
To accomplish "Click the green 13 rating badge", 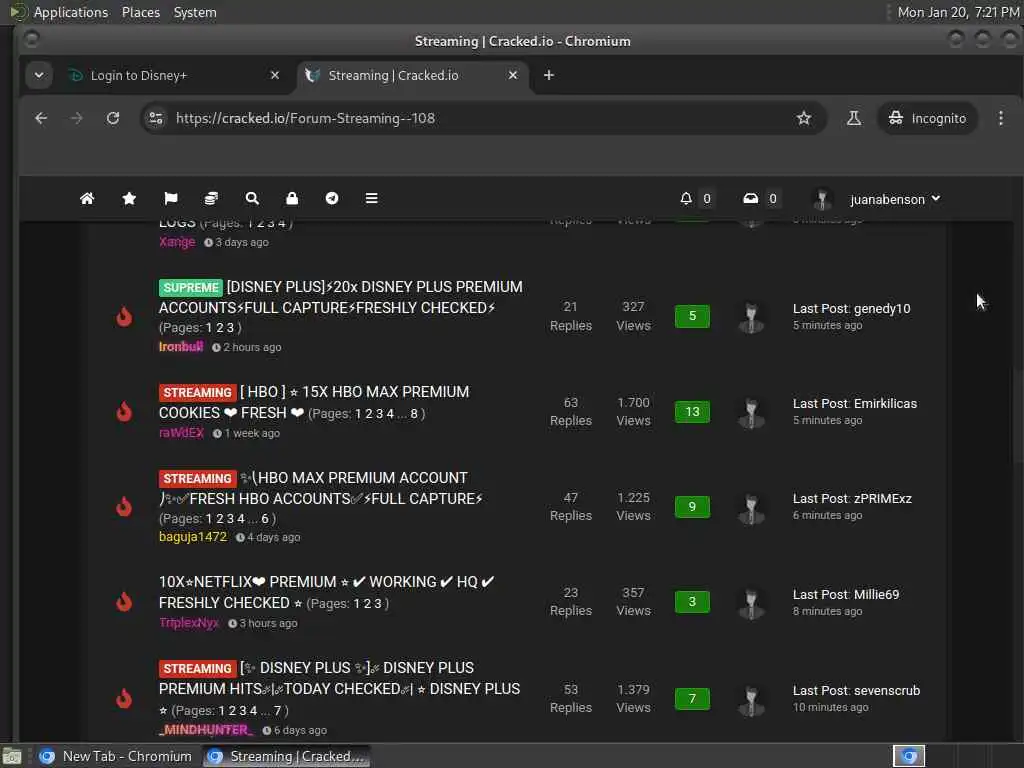I will coord(692,411).
